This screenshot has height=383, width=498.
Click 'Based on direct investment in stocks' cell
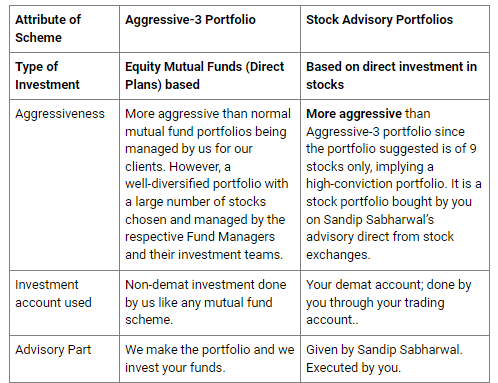(x=395, y=76)
